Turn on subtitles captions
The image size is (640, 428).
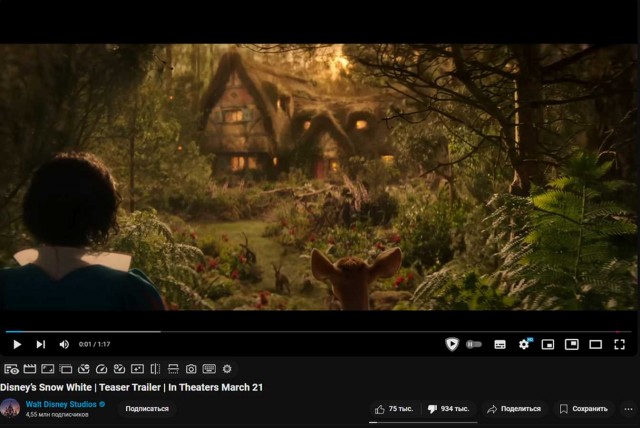[500, 344]
